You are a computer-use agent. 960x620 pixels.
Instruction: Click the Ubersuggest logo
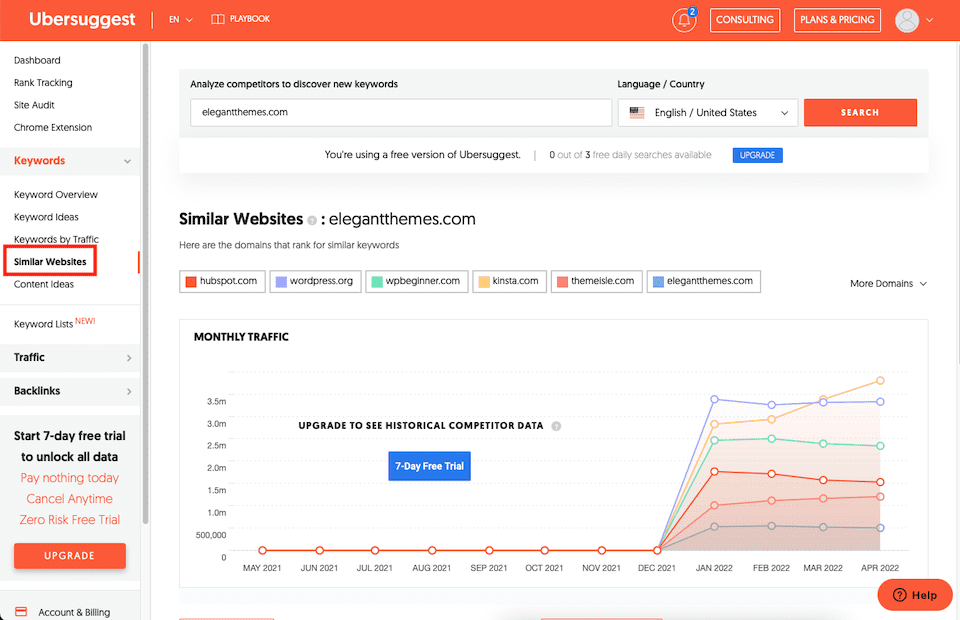click(82, 19)
